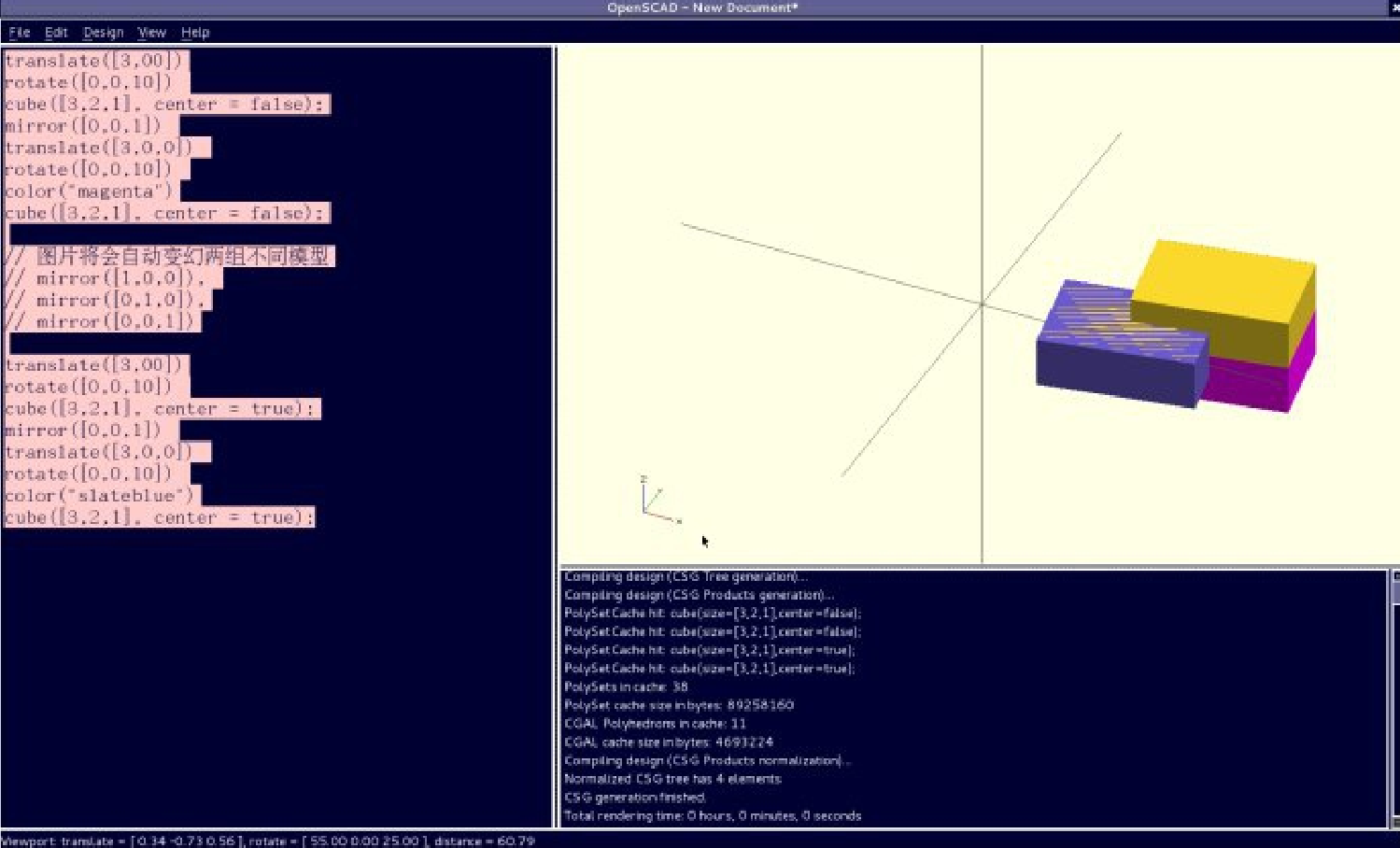Open the Help menu
Screen dimensions: 1400x848
coord(195,33)
